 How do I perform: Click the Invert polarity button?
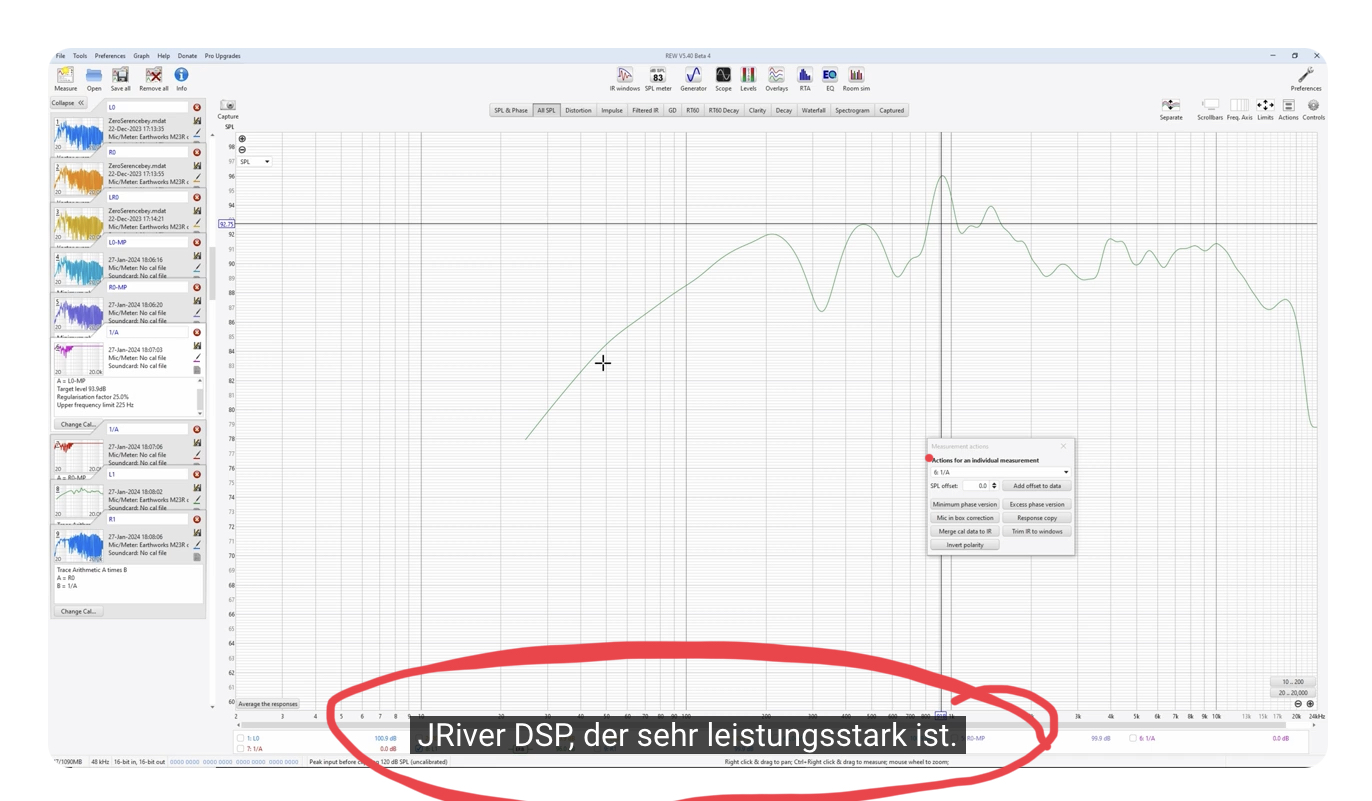tap(965, 545)
